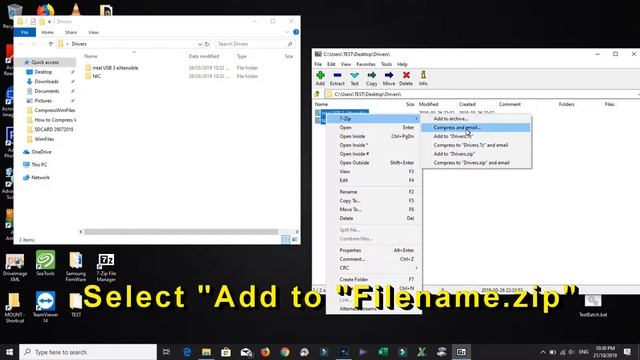Open the View menu in 7-Zip
Viewport: 640px width, 360px height.
coord(346,64)
